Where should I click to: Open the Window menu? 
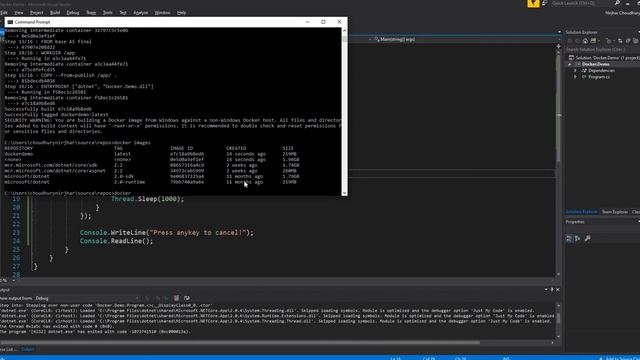tap(162, 13)
